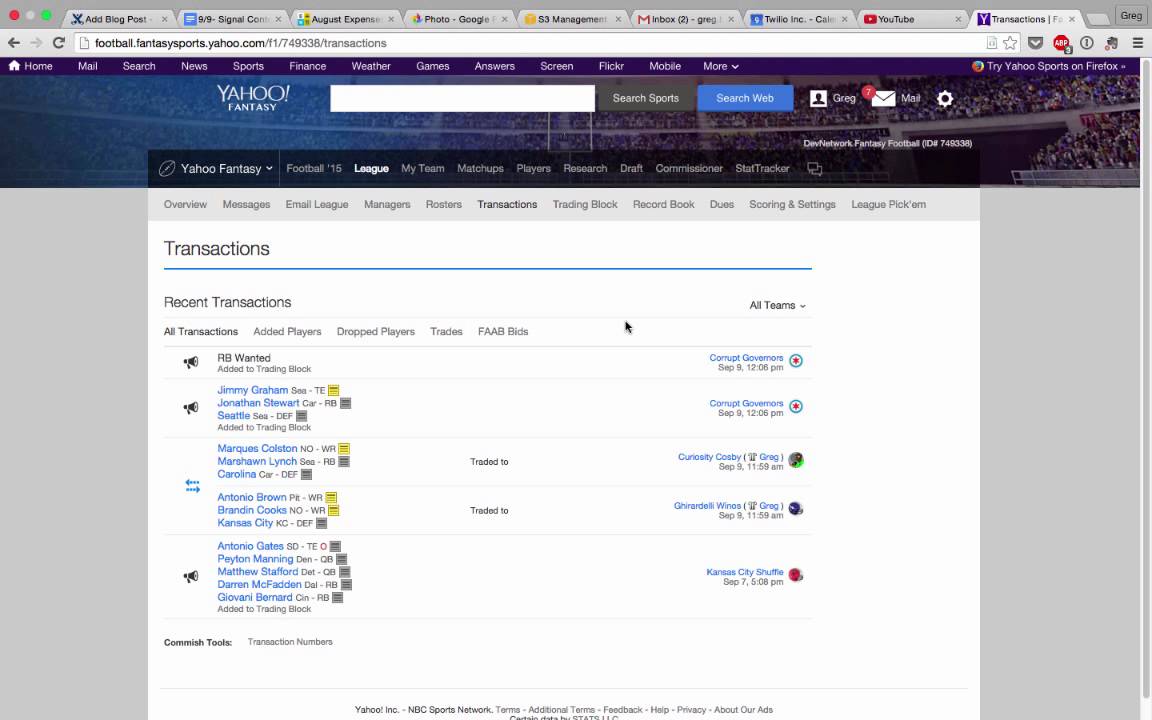Click the page reload icon
Viewport: 1152px width, 720px height.
click(x=59, y=43)
